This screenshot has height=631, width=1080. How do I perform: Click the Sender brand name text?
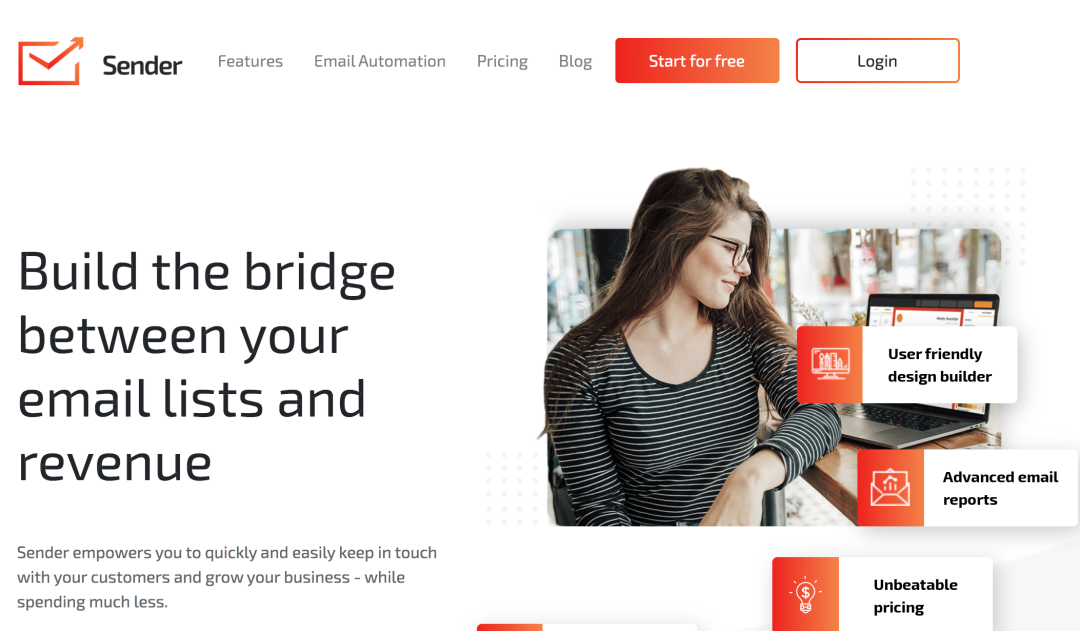coord(142,65)
